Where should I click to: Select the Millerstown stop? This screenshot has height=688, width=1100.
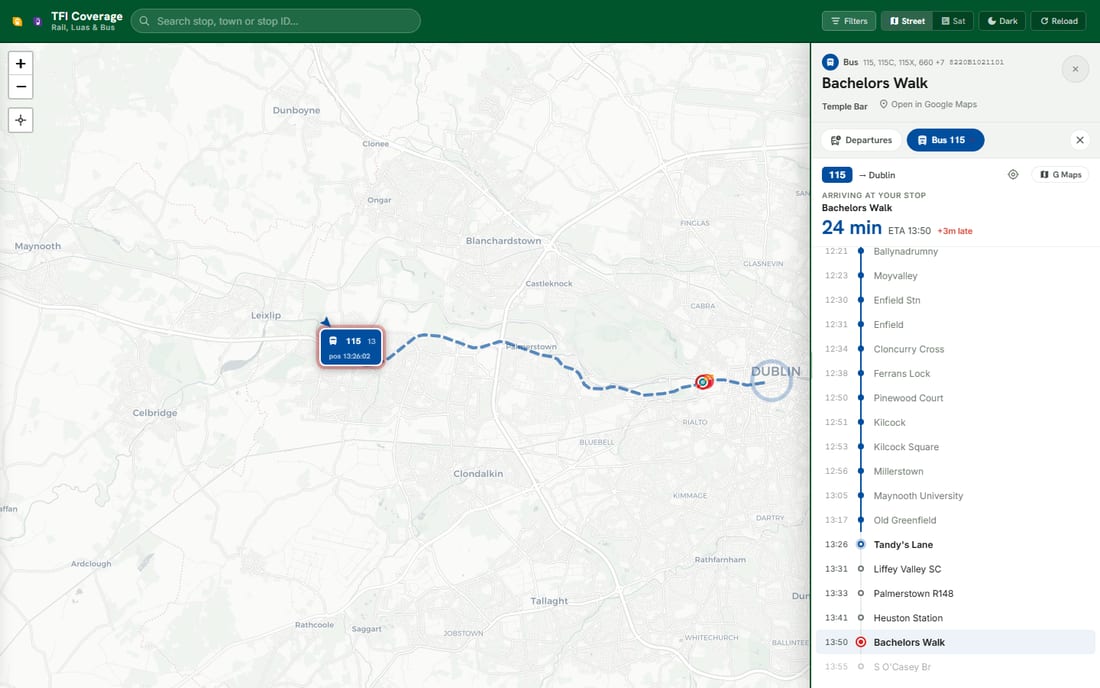coord(955,471)
